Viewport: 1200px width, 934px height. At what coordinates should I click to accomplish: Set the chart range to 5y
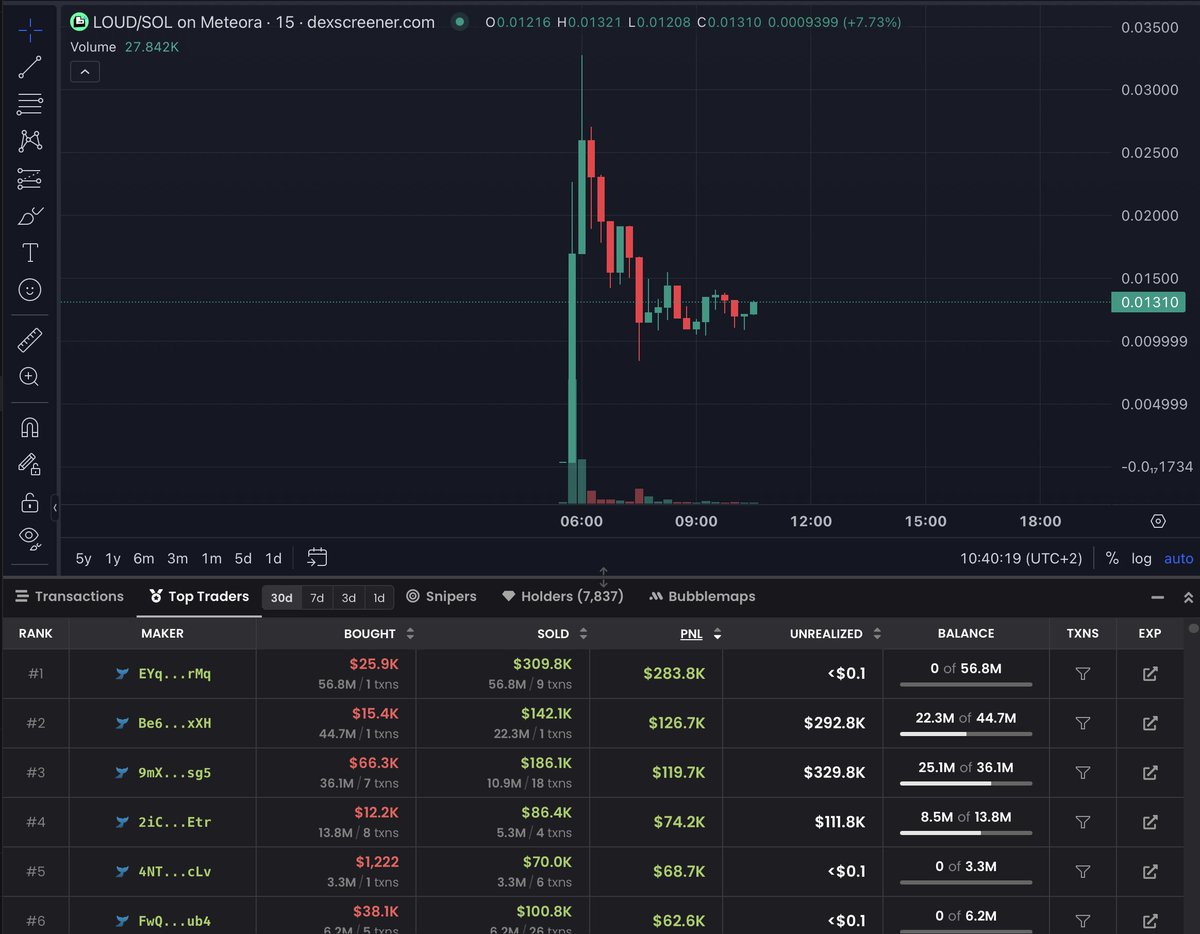click(84, 559)
